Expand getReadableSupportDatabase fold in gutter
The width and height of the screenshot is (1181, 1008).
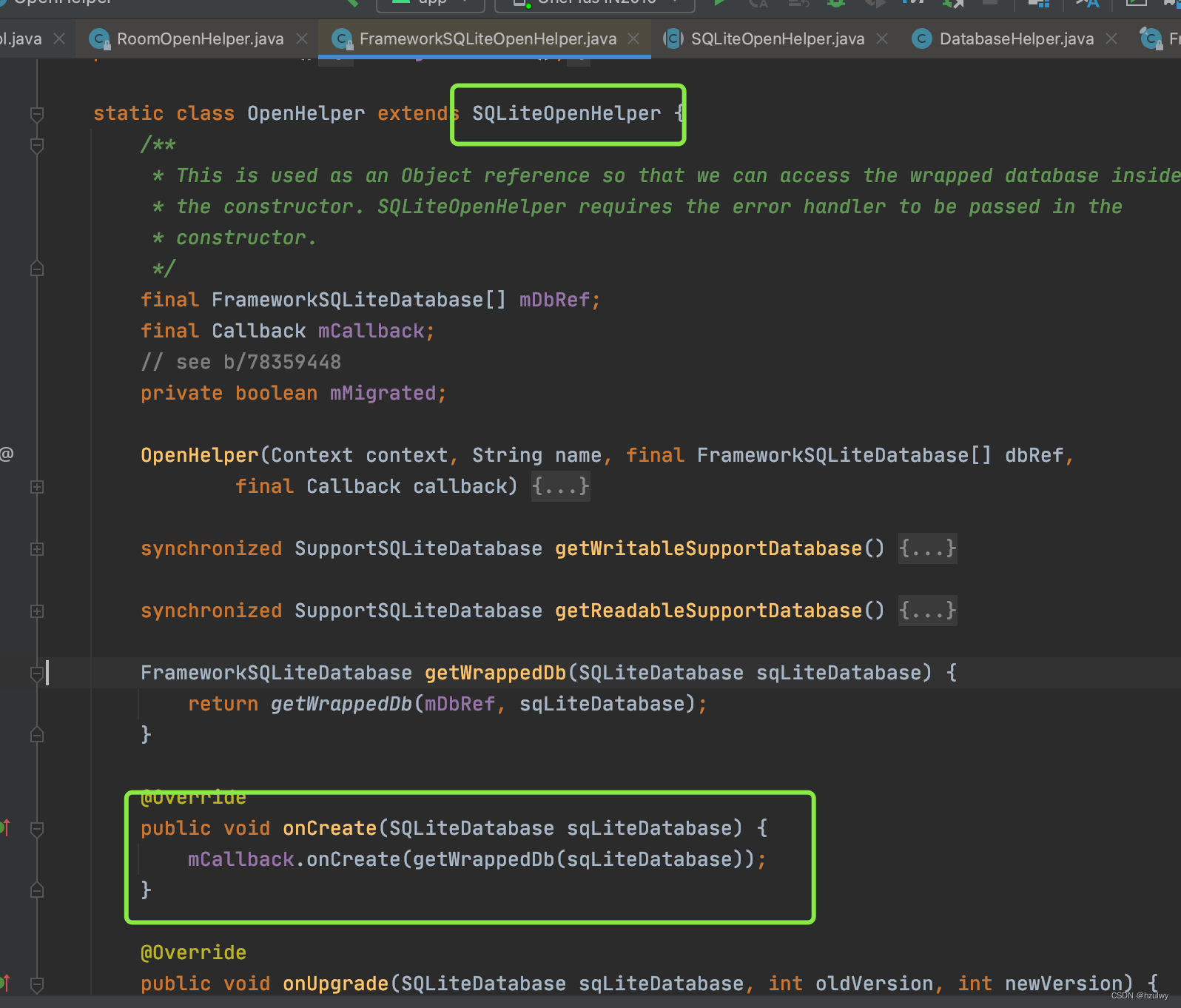pos(37,611)
